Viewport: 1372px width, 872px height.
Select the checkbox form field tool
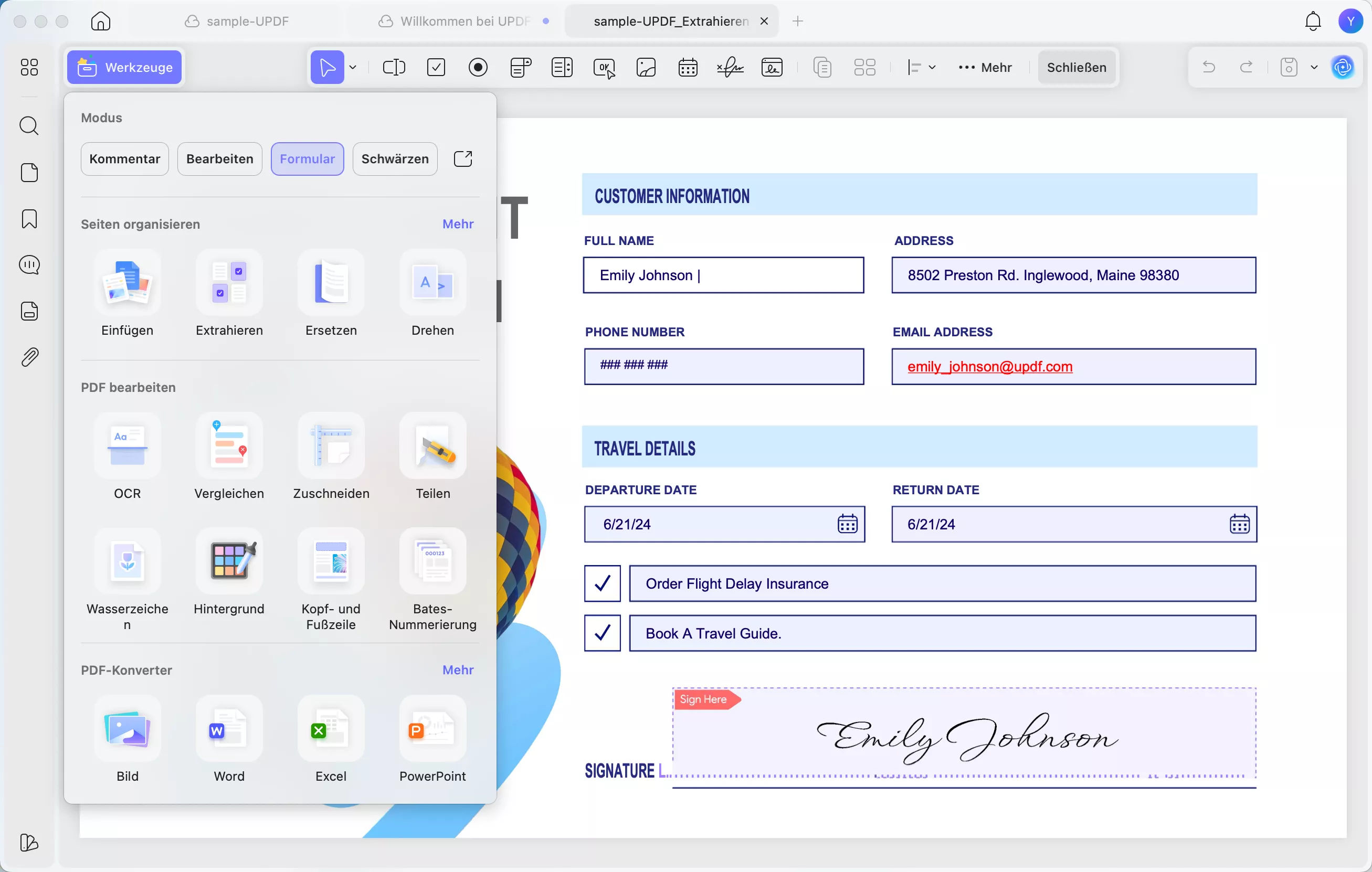436,67
